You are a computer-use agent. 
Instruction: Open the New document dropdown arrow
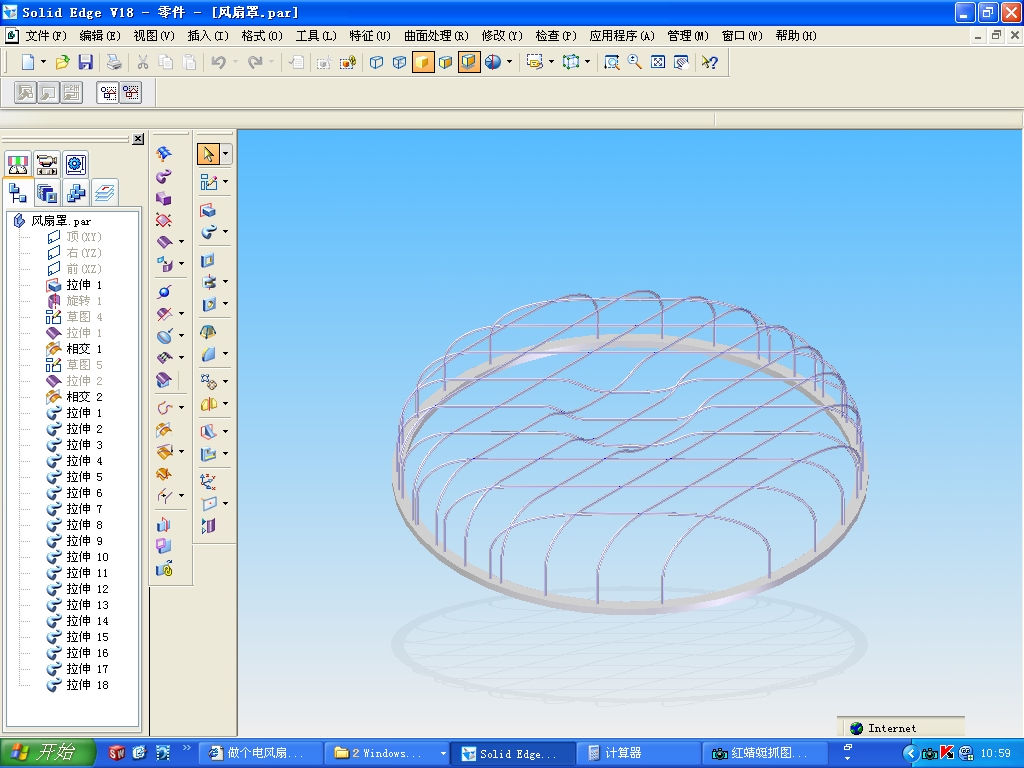click(43, 62)
